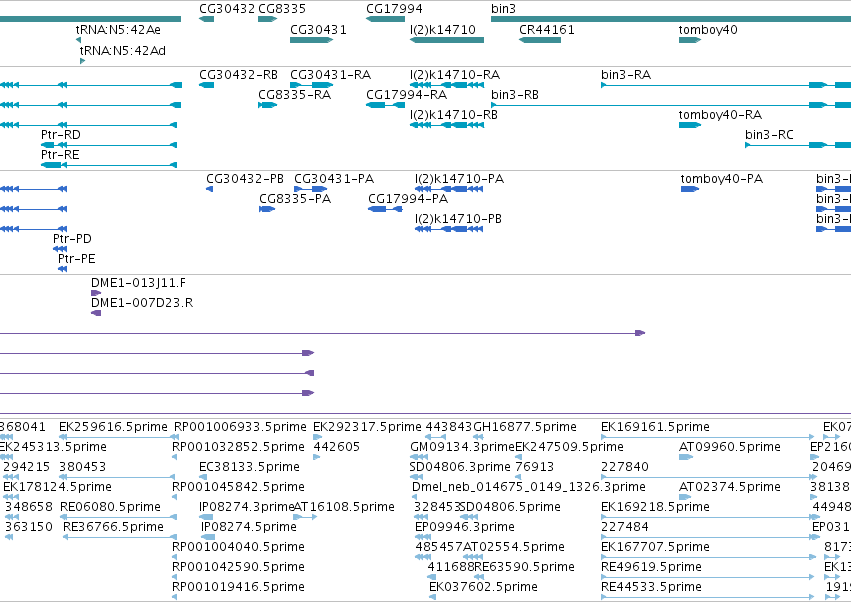Select transcript bin3-RC
The width and height of the screenshot is (851, 602).
[798, 145]
